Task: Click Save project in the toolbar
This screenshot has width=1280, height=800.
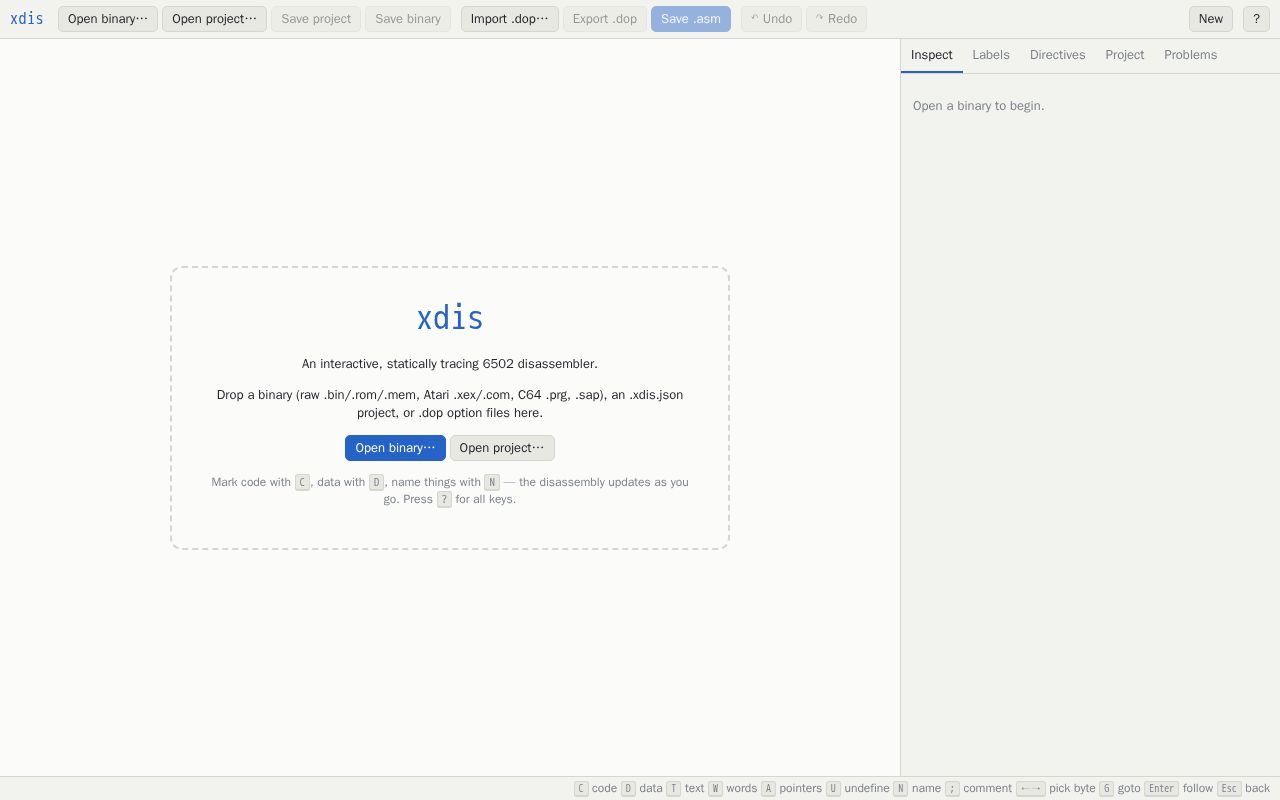Action: point(316,18)
